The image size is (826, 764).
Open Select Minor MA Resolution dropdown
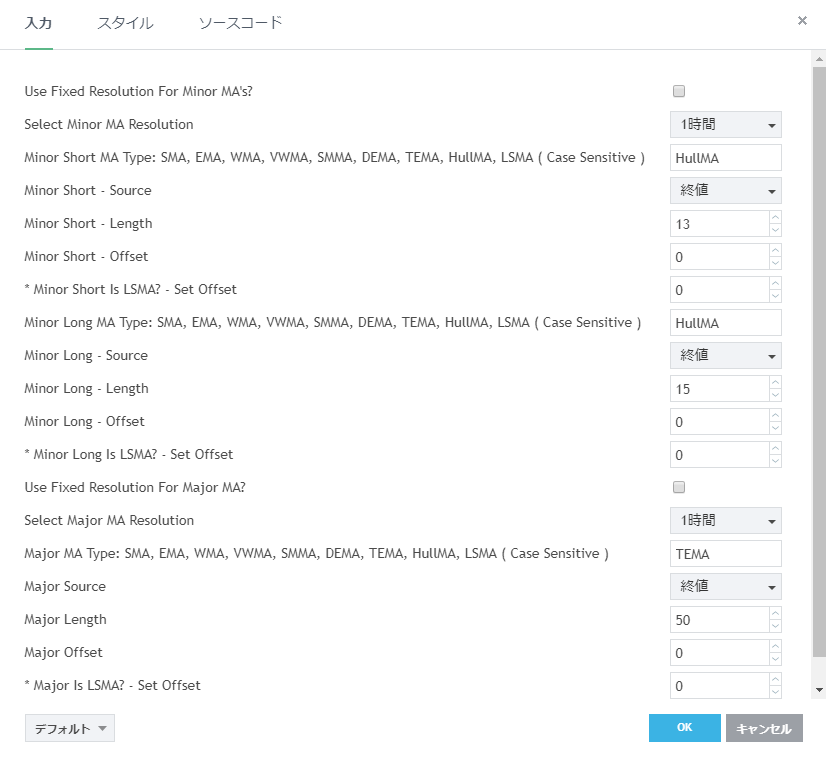[725, 124]
